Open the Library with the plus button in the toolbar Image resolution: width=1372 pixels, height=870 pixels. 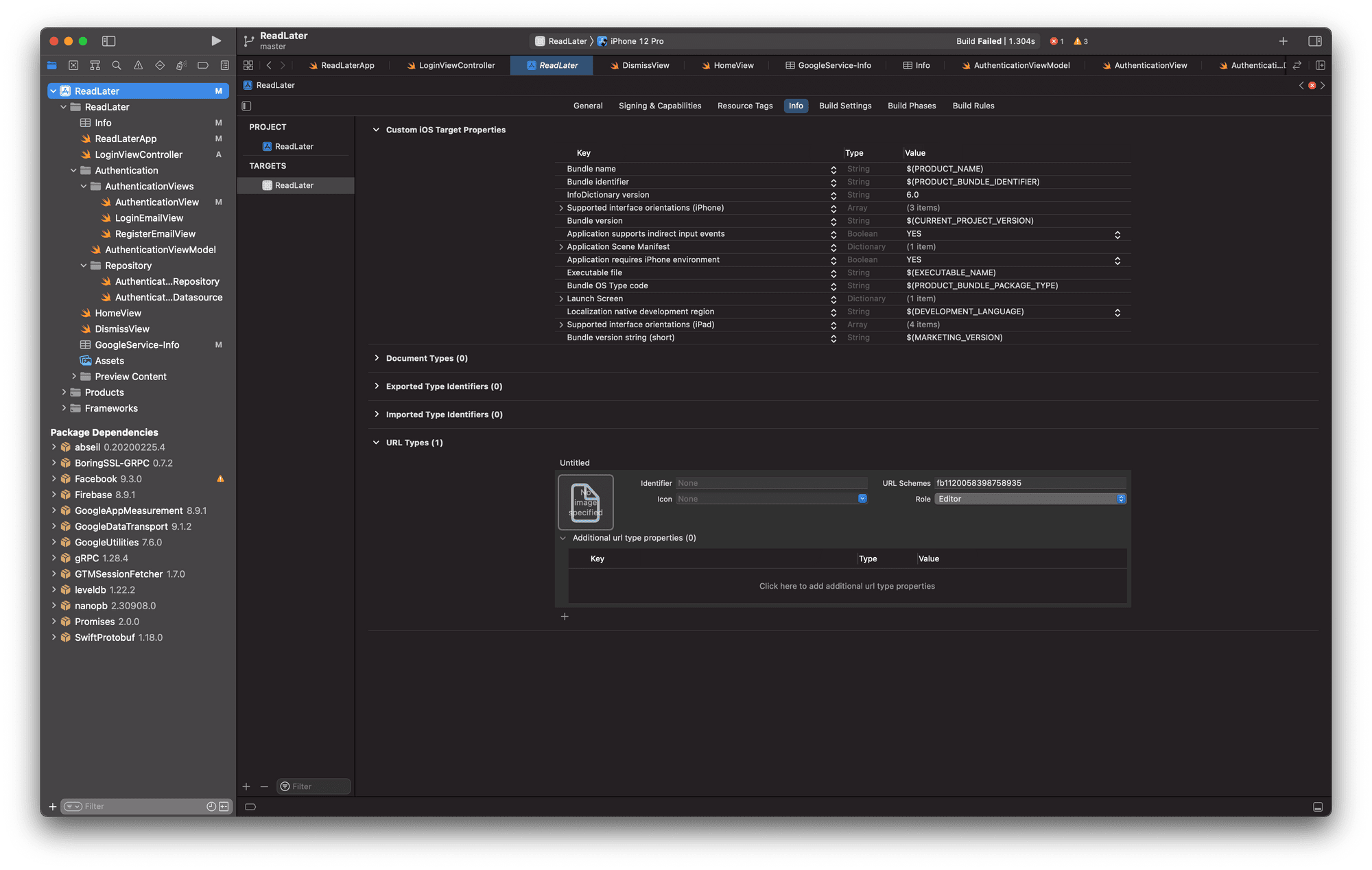point(1283,41)
